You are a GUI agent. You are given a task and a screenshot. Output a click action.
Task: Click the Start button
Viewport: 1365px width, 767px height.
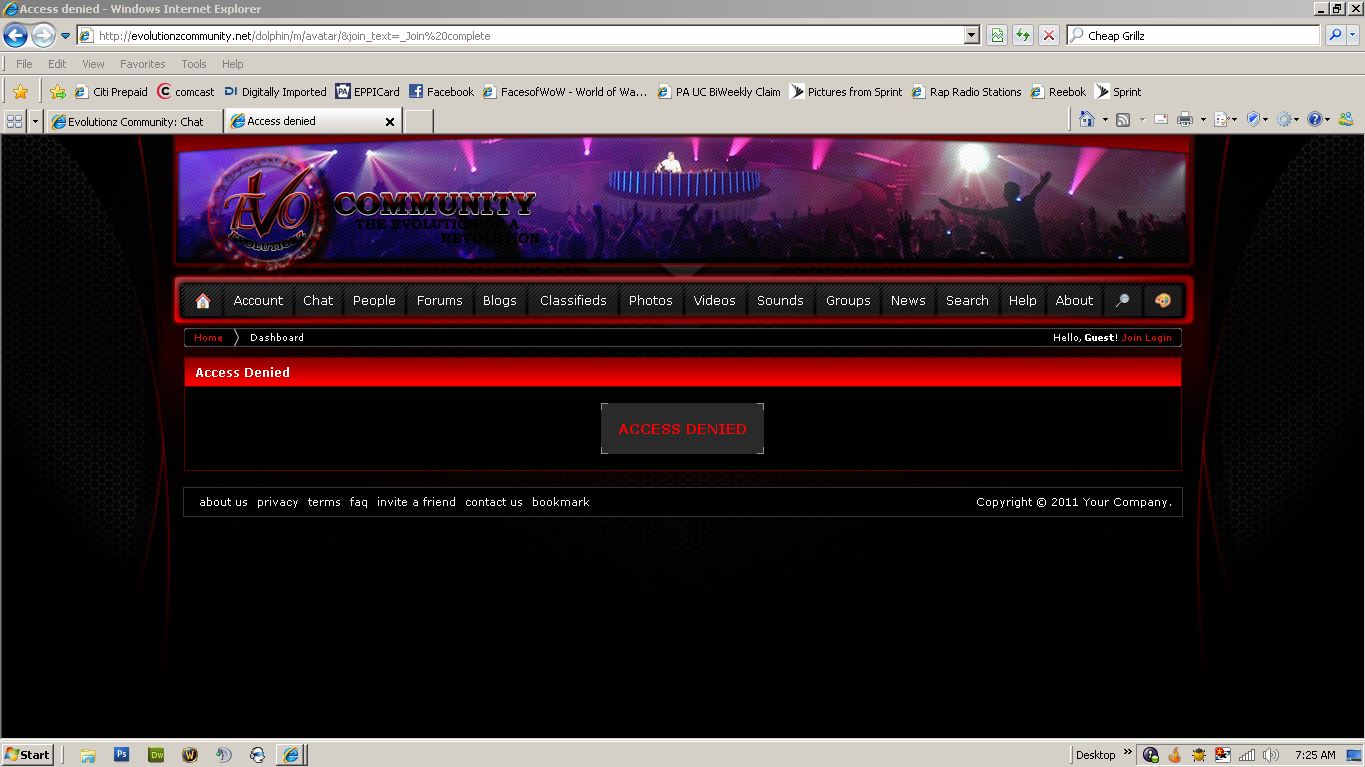click(28, 755)
